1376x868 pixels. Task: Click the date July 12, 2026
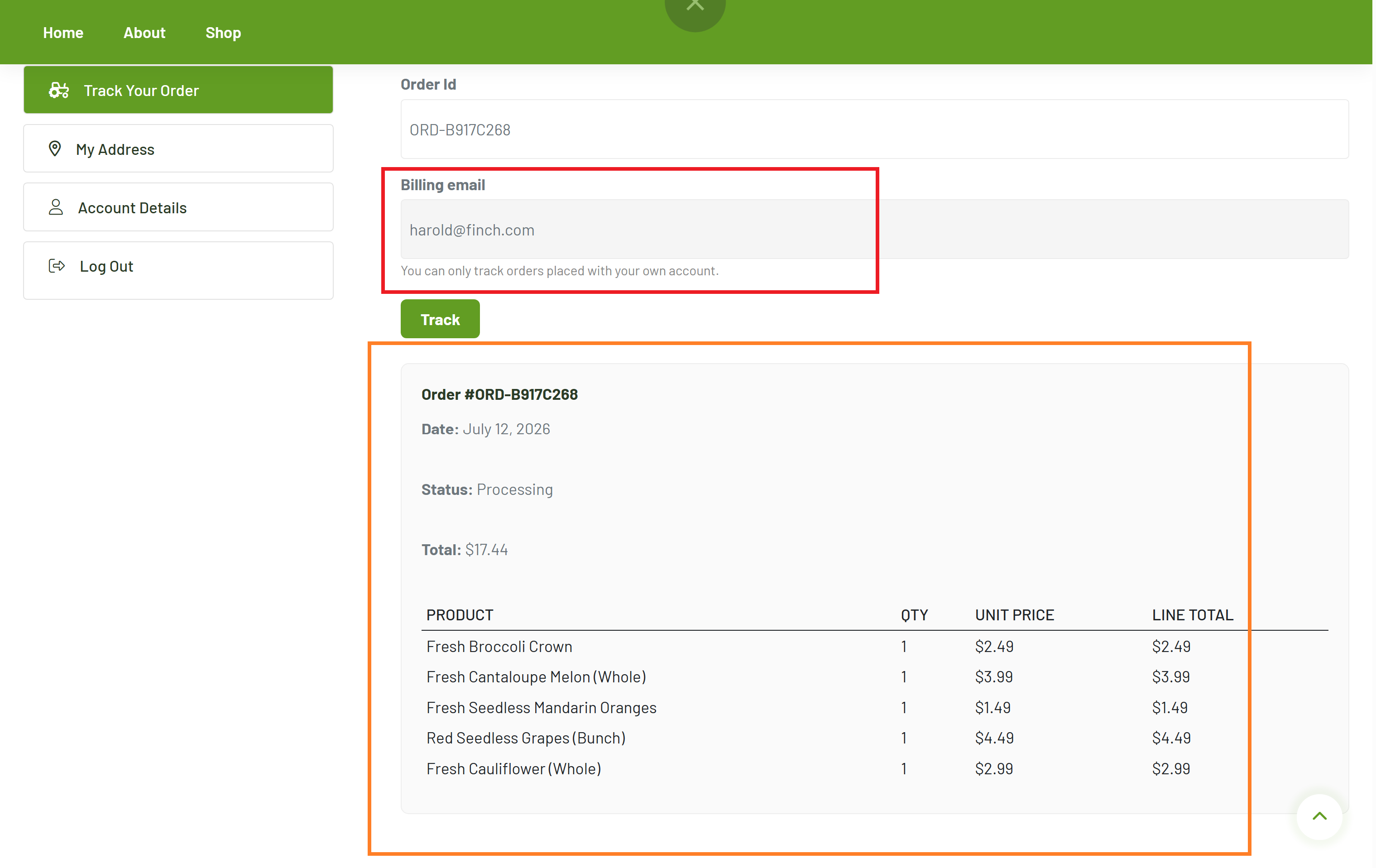[506, 429]
